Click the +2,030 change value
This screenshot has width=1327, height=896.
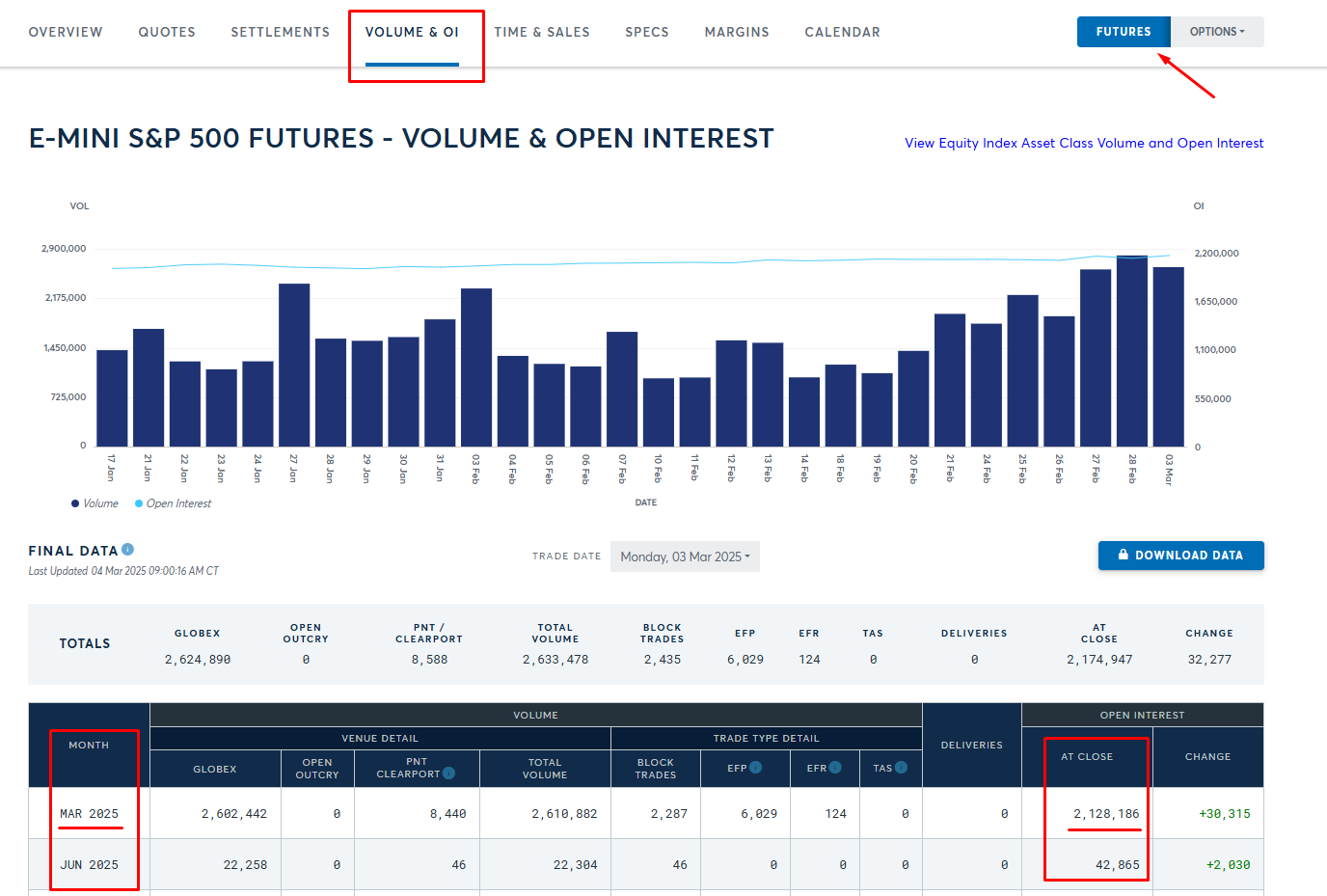1229,865
